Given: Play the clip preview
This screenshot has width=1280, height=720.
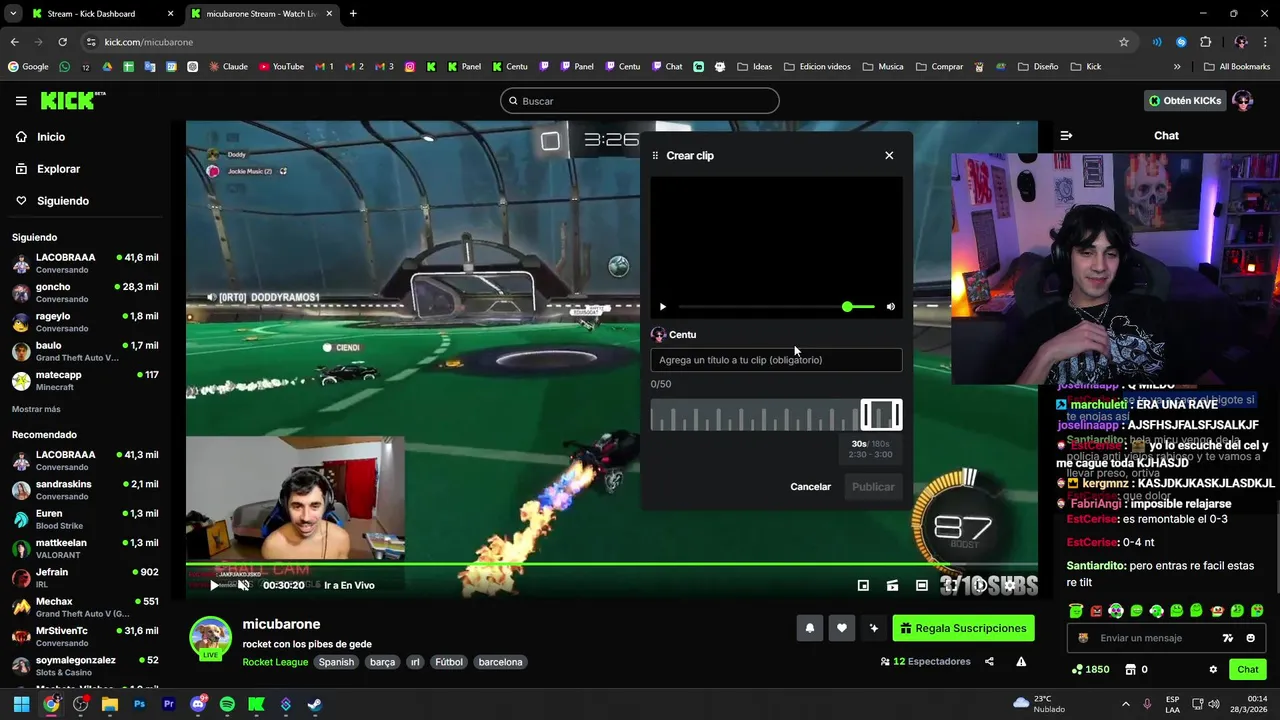Looking at the screenshot, I should 662,307.
